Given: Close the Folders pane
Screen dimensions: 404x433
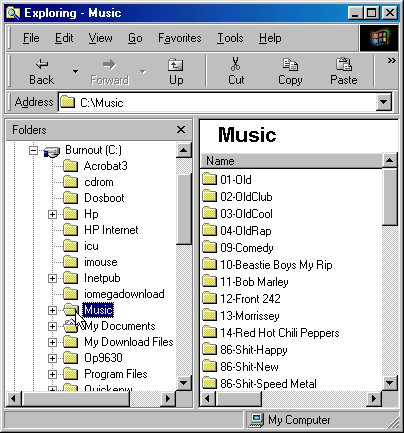Looking at the screenshot, I should 181,129.
